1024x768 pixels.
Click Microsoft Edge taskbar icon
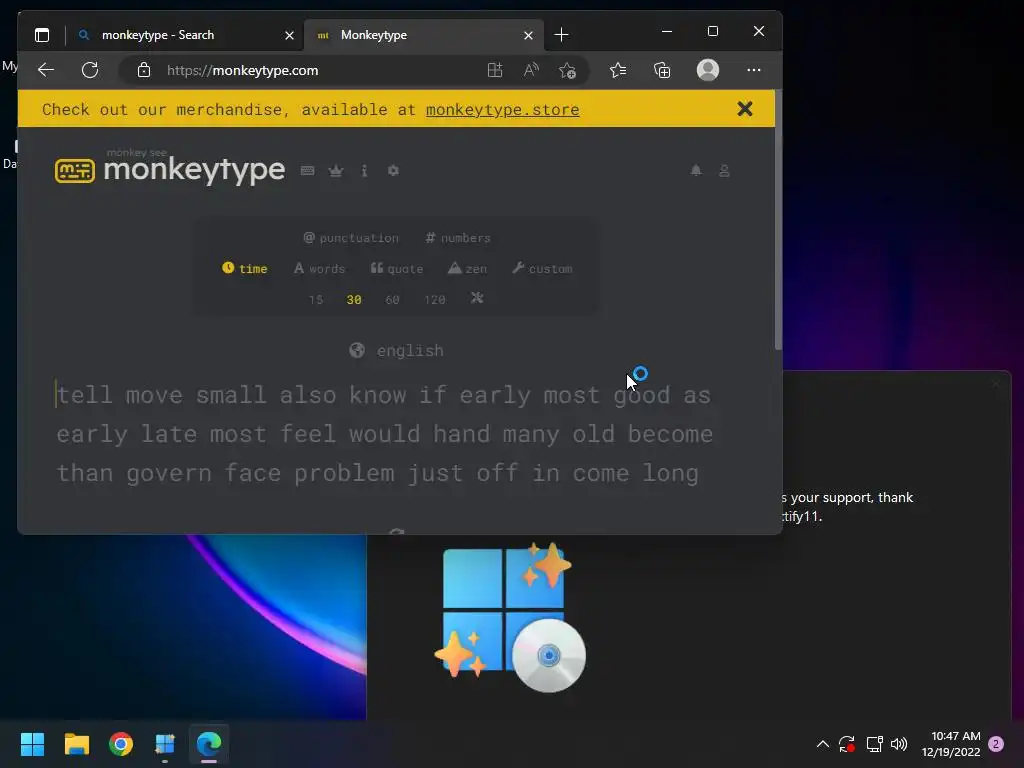209,744
